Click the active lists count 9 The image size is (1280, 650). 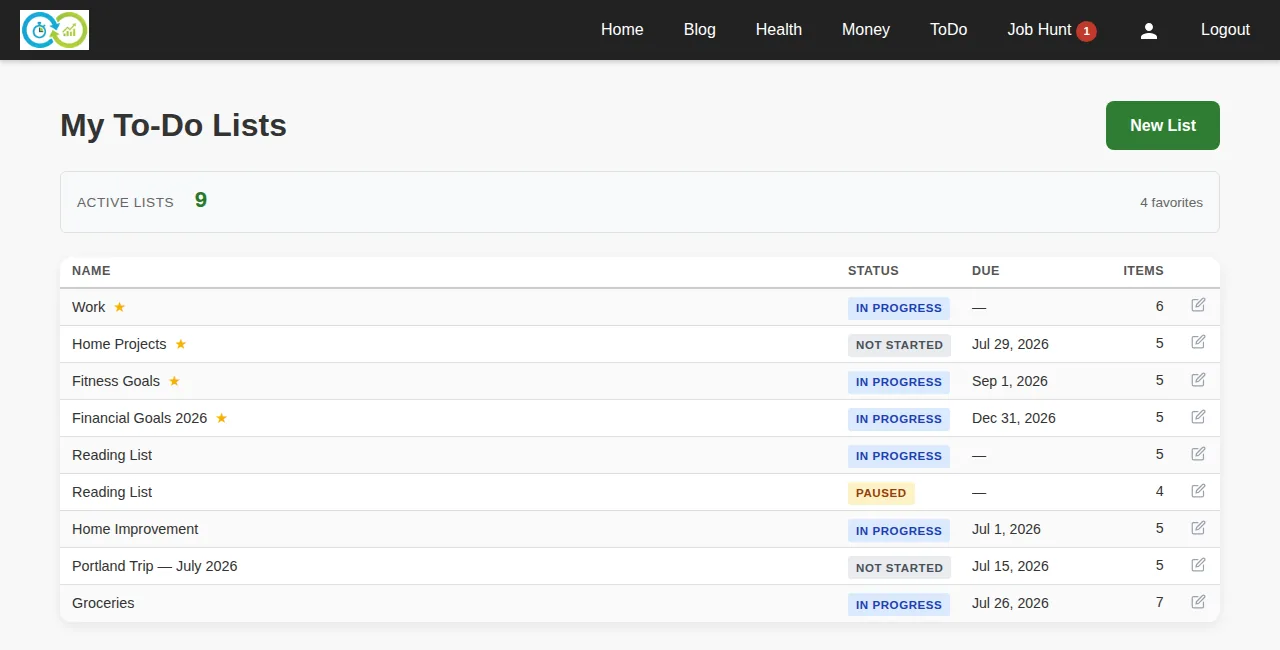(201, 200)
